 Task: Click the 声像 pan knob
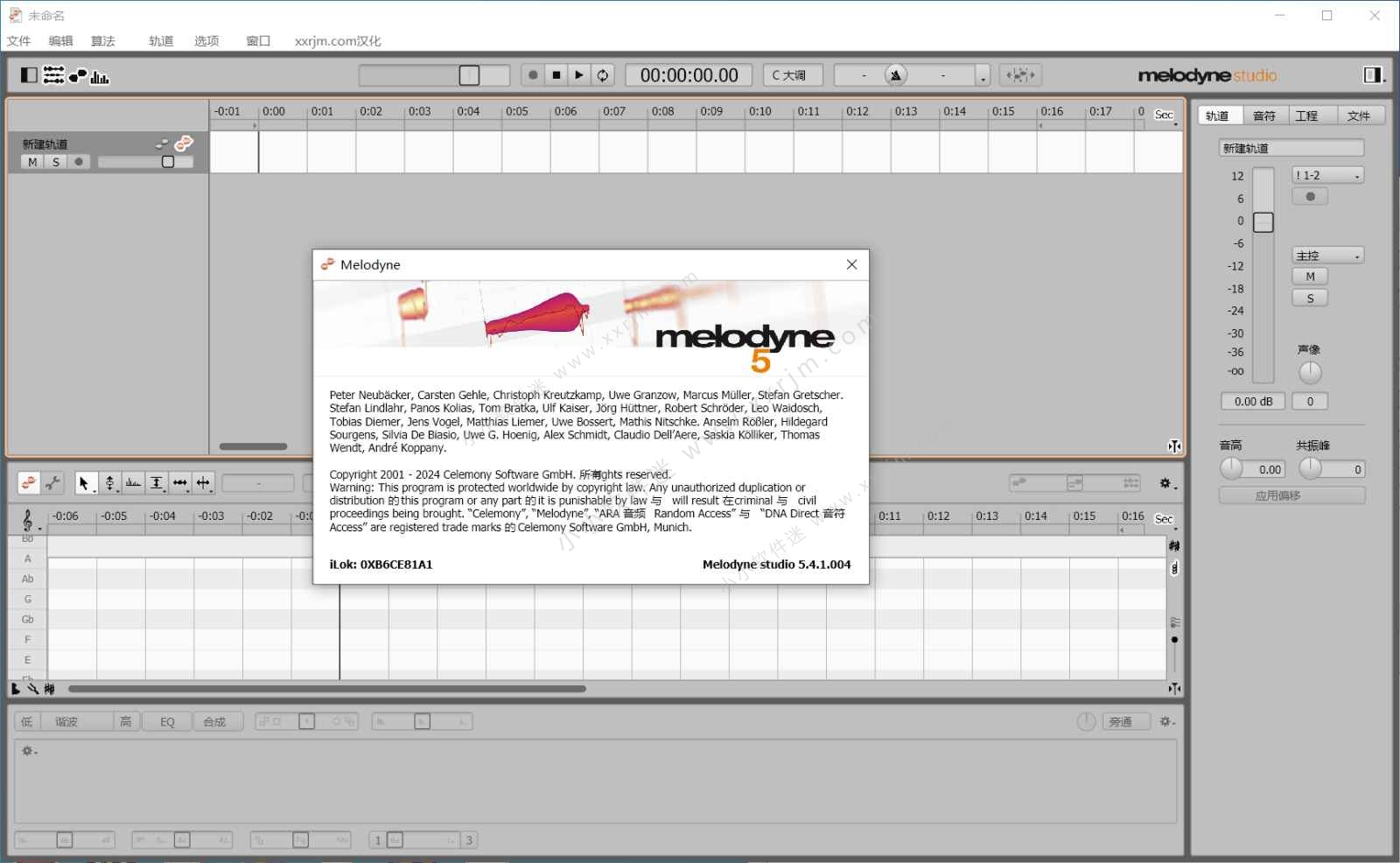pos(1310,372)
